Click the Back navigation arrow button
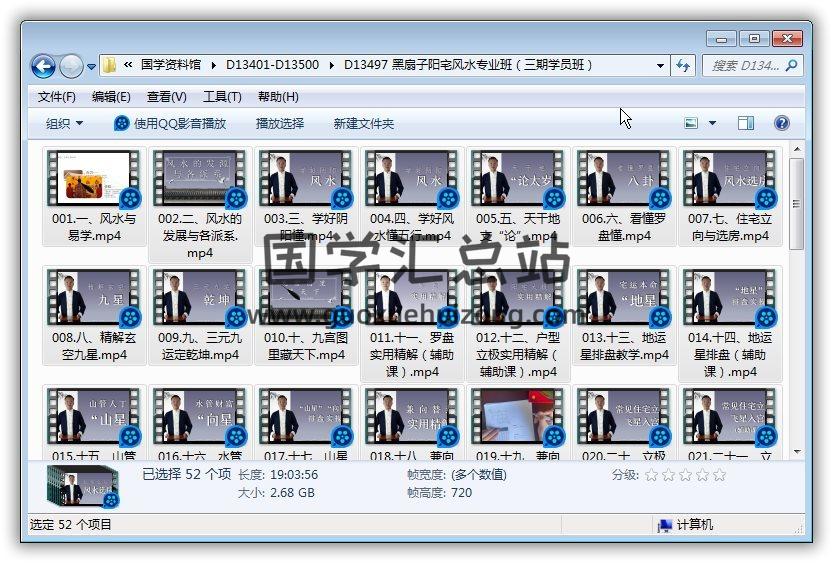The width and height of the screenshot is (833, 563). [x=43, y=66]
